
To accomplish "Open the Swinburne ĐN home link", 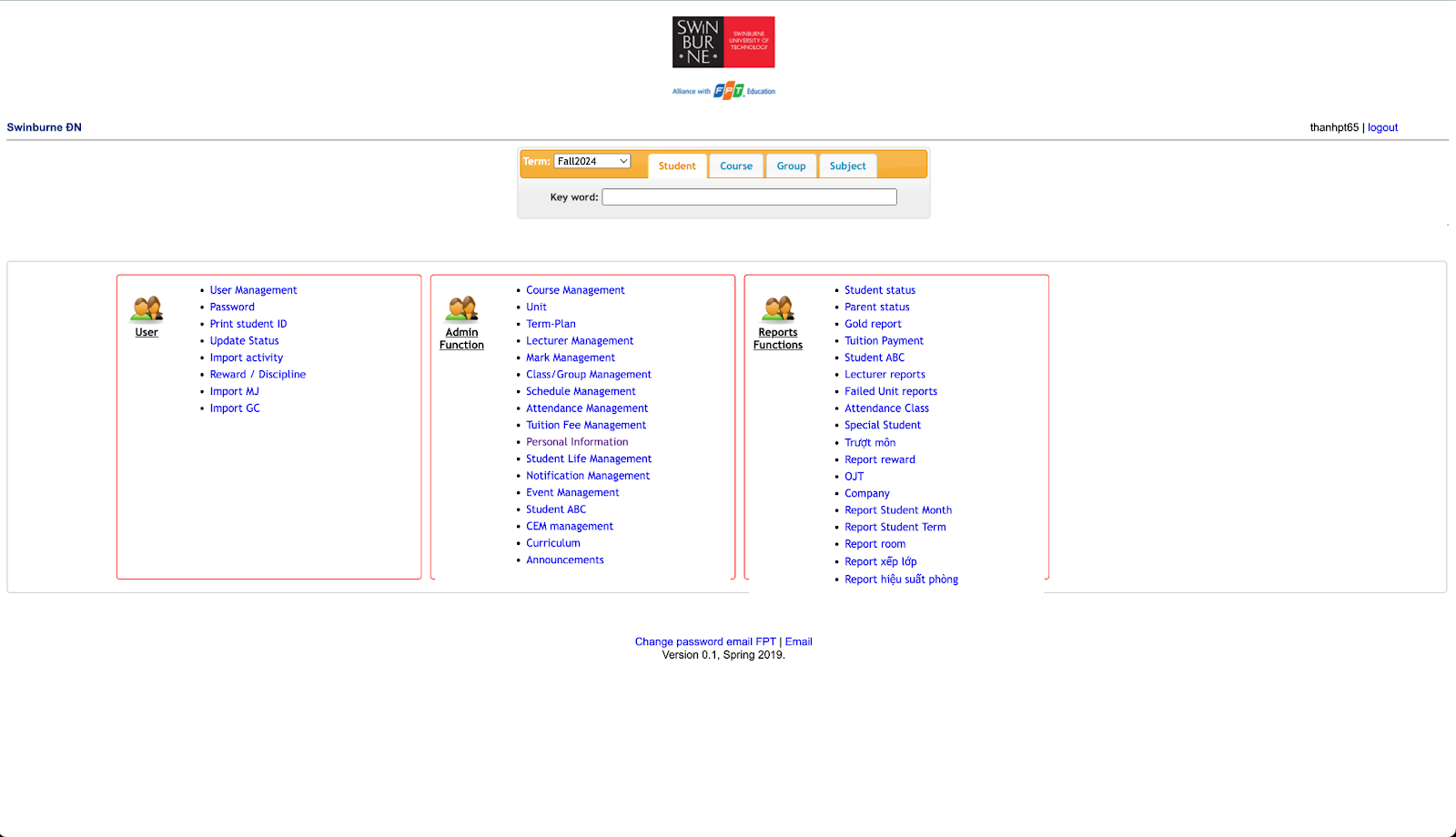I will [x=44, y=127].
